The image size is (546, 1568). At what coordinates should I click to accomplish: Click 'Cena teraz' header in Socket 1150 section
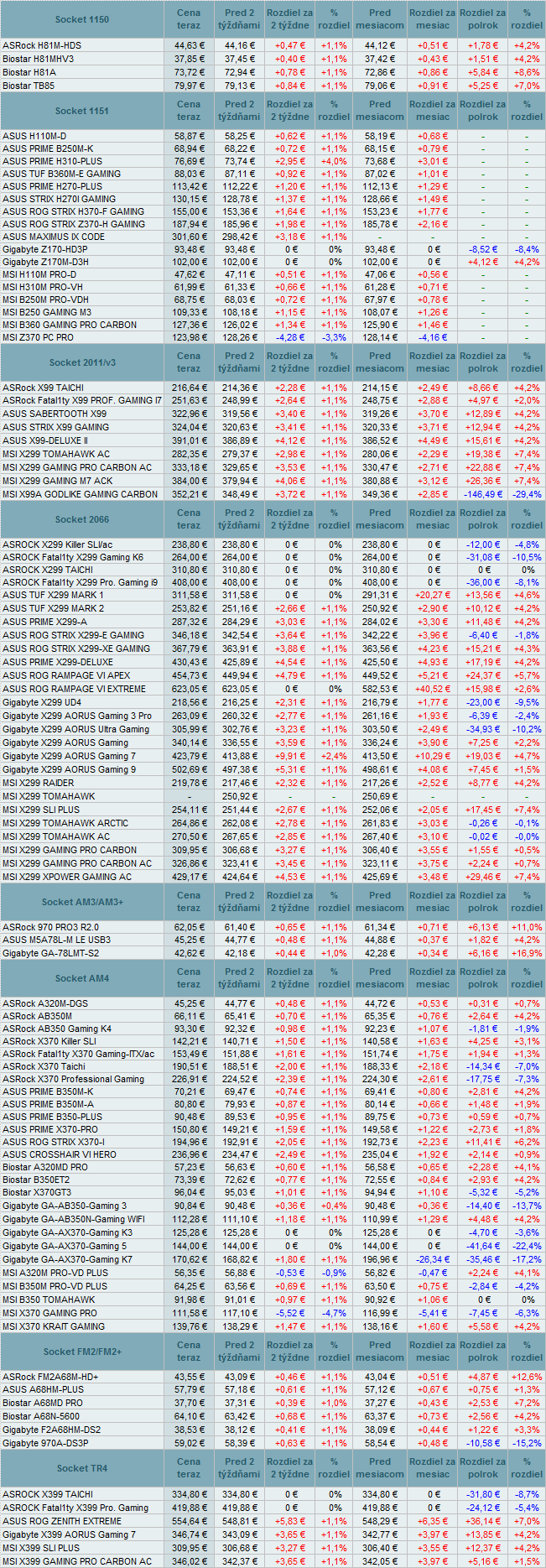click(x=189, y=19)
